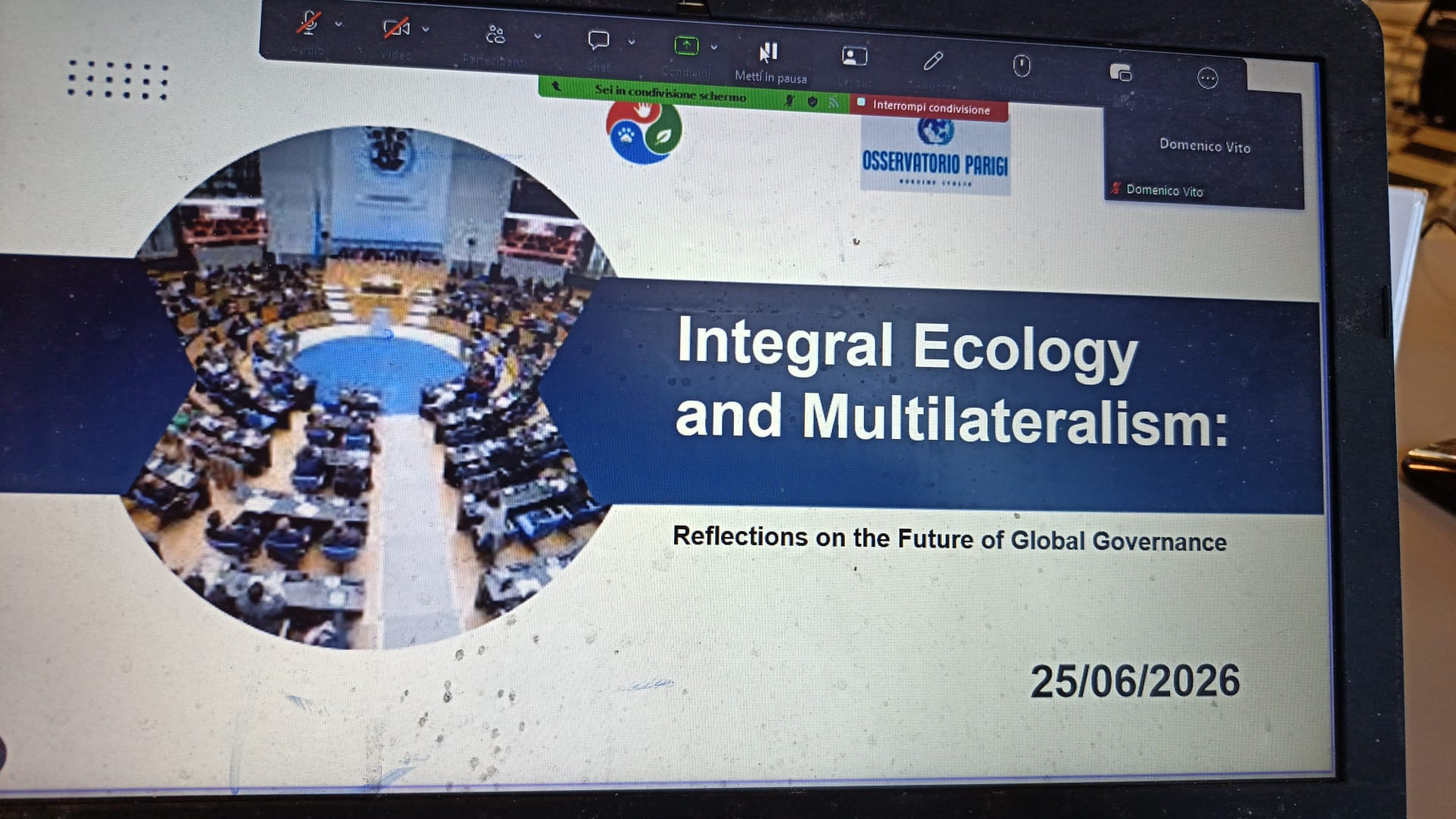Open video options arrow next to camera

coord(426,30)
